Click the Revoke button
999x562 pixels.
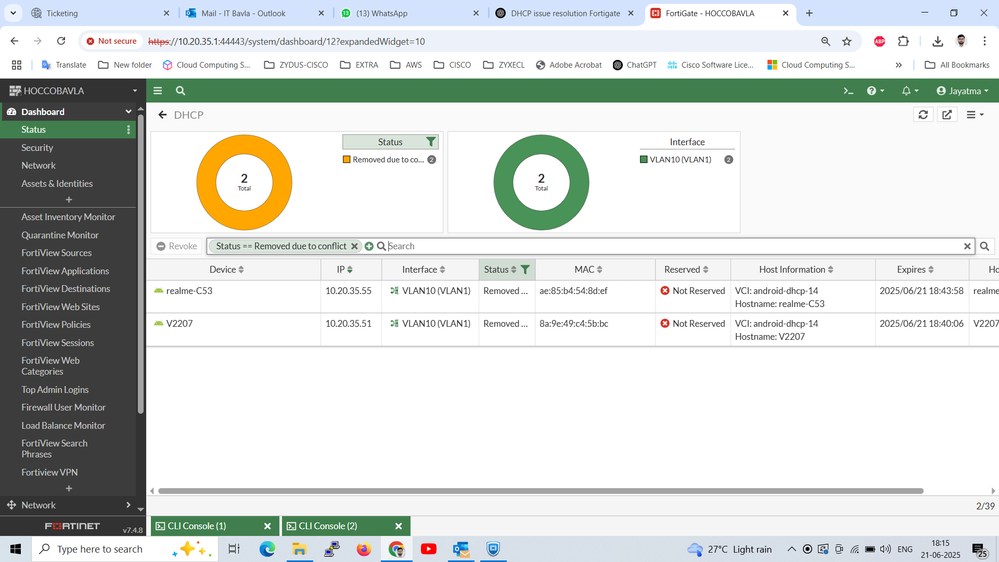pos(176,246)
